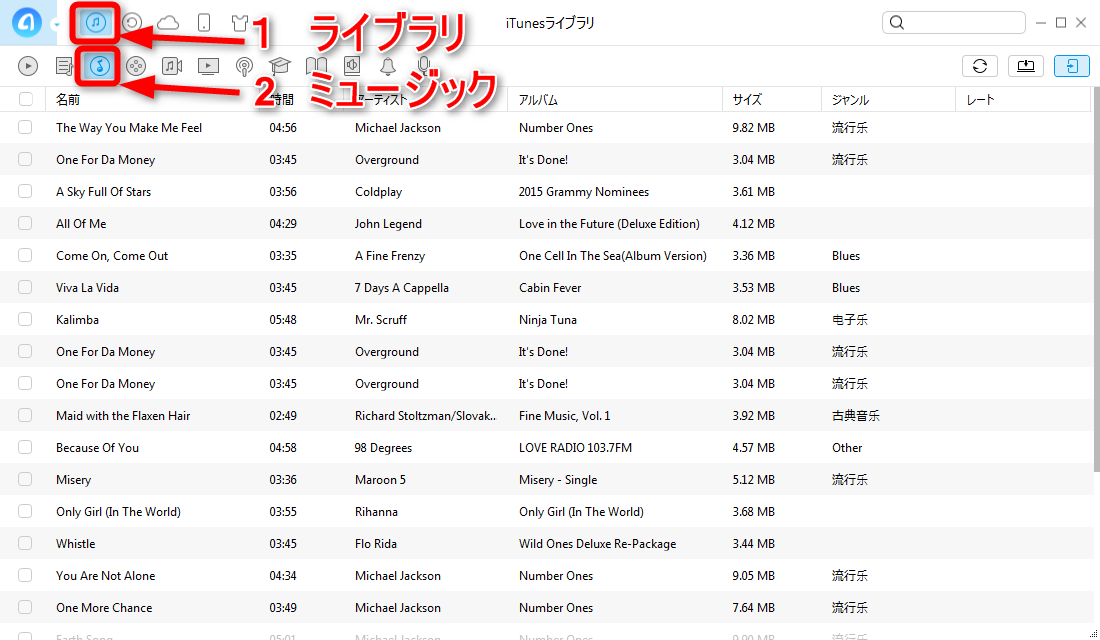Check the box for Come On, Come Out

[x=25, y=255]
